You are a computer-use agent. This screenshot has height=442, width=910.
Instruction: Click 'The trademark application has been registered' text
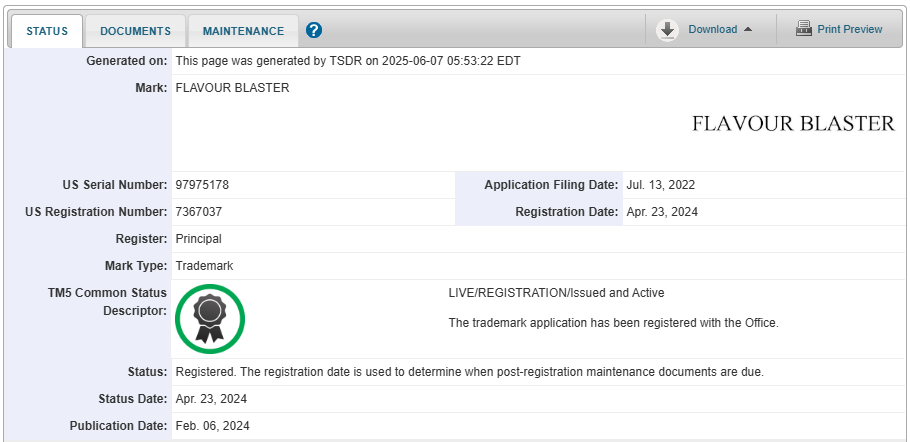(613, 323)
